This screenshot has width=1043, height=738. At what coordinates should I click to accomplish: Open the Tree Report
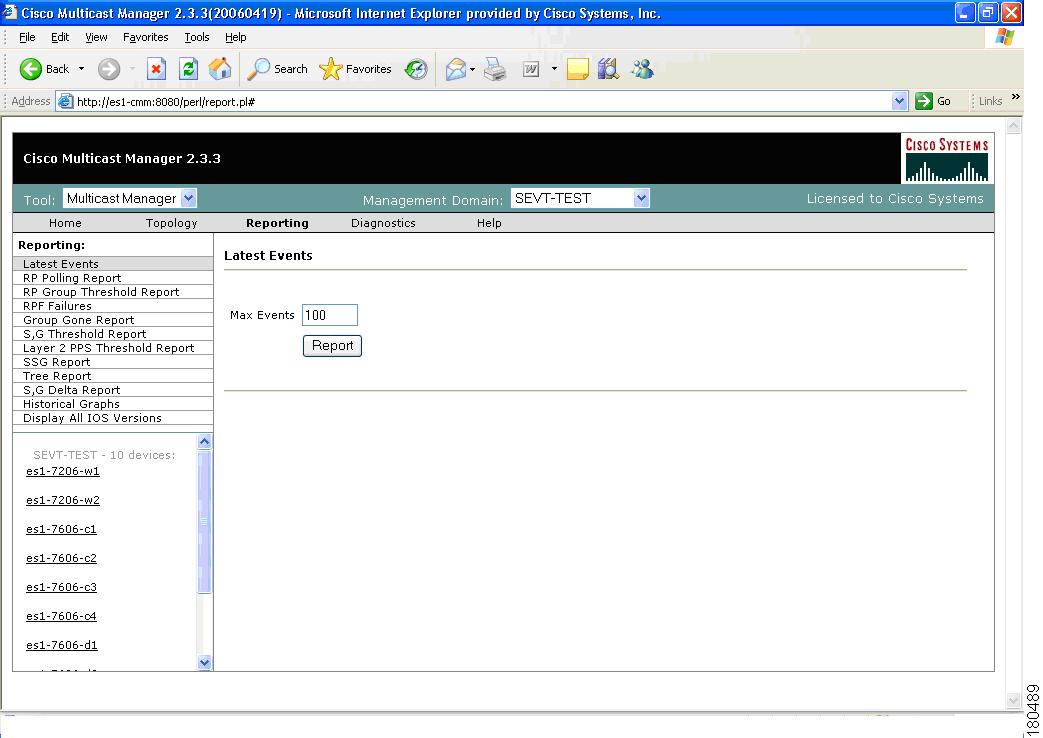113,376
